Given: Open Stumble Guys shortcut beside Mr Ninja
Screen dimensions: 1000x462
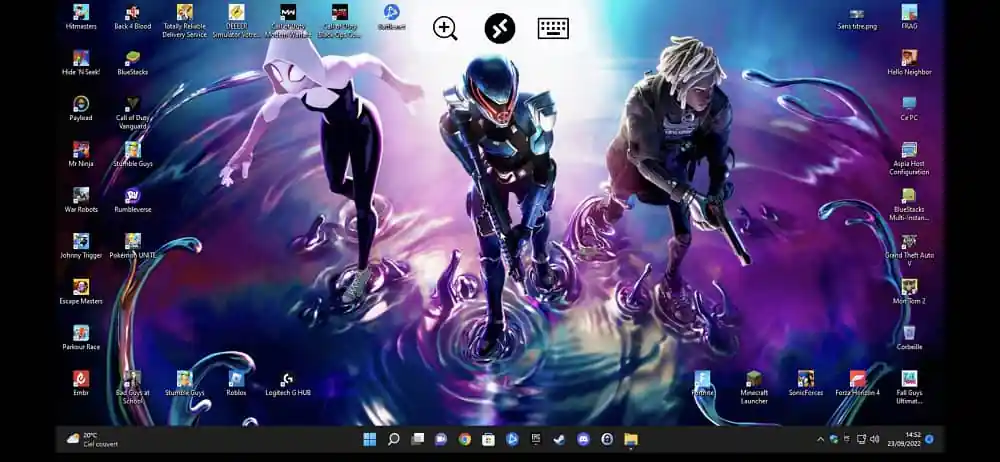Looking at the screenshot, I should click(133, 154).
